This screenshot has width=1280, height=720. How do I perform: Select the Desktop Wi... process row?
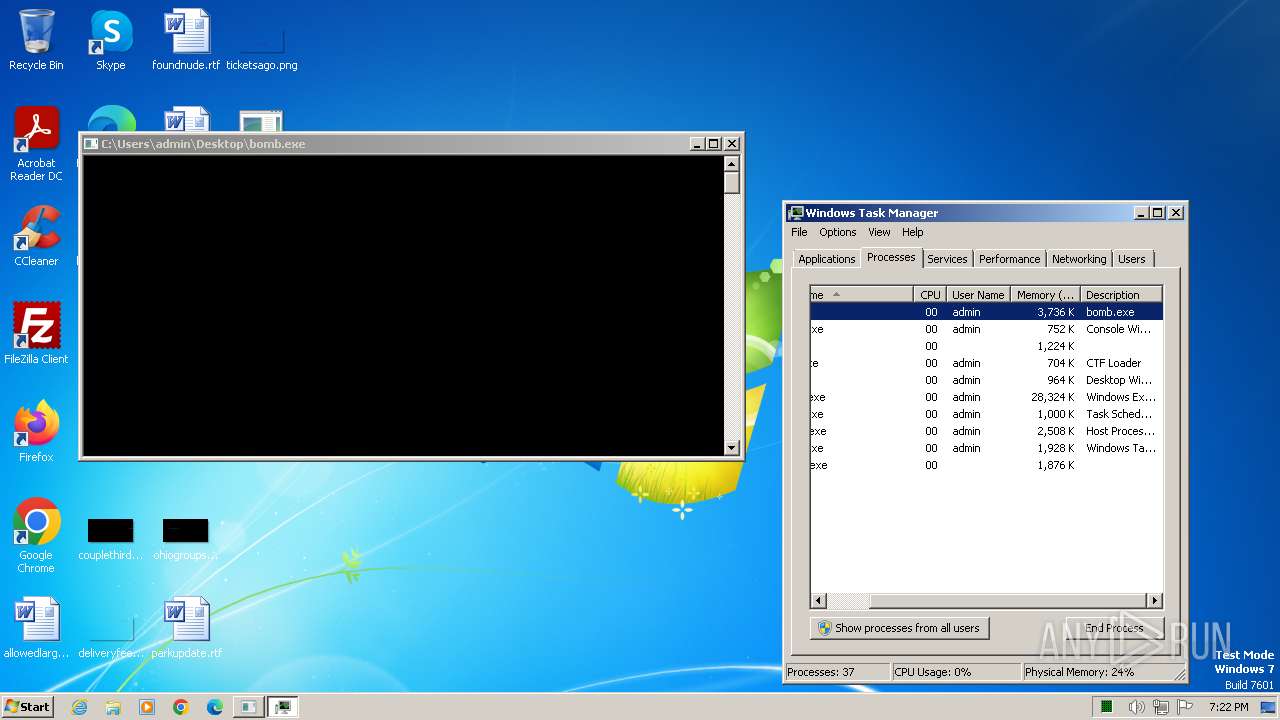tap(986, 380)
